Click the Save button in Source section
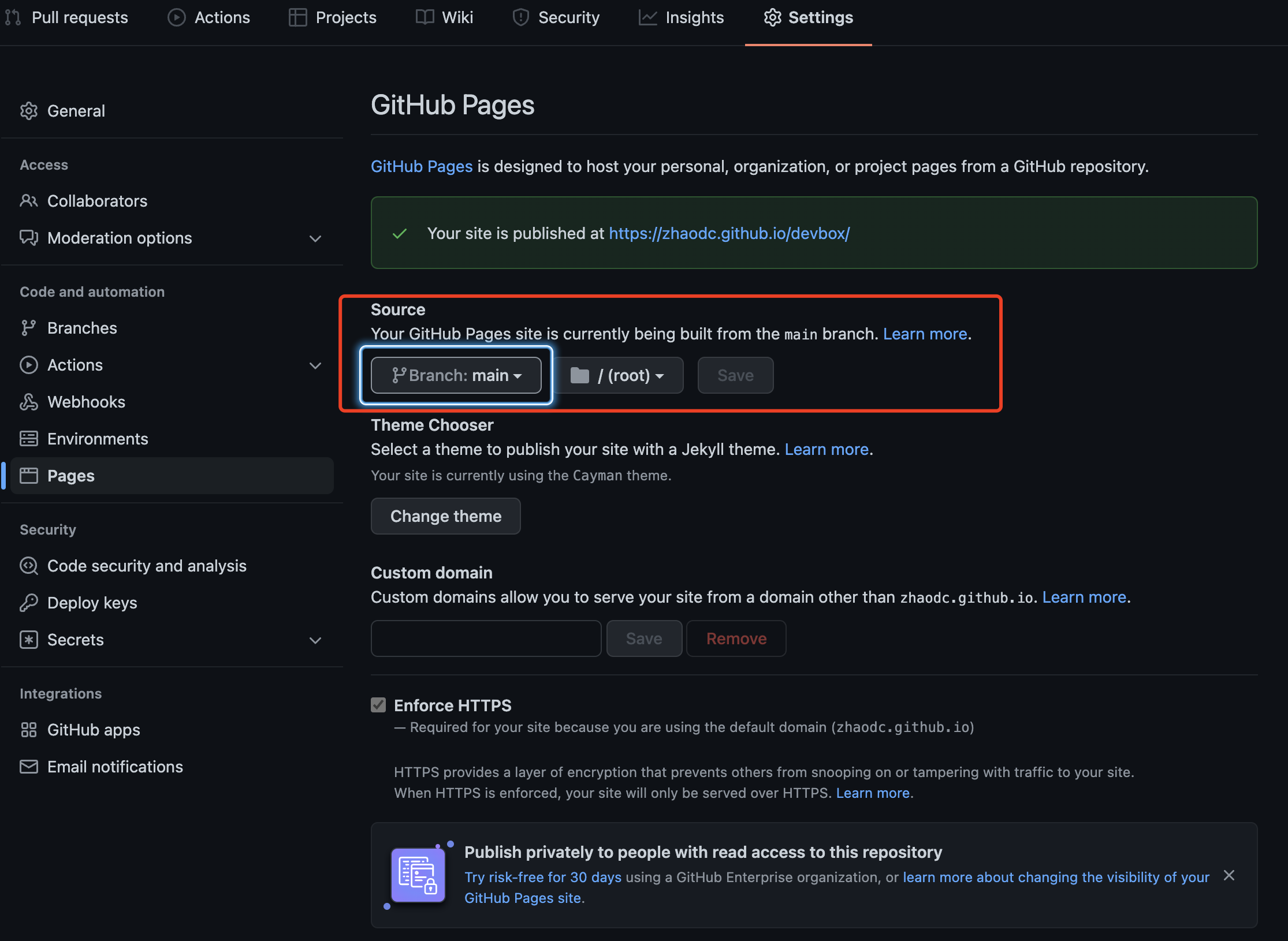 pyautogui.click(x=735, y=375)
